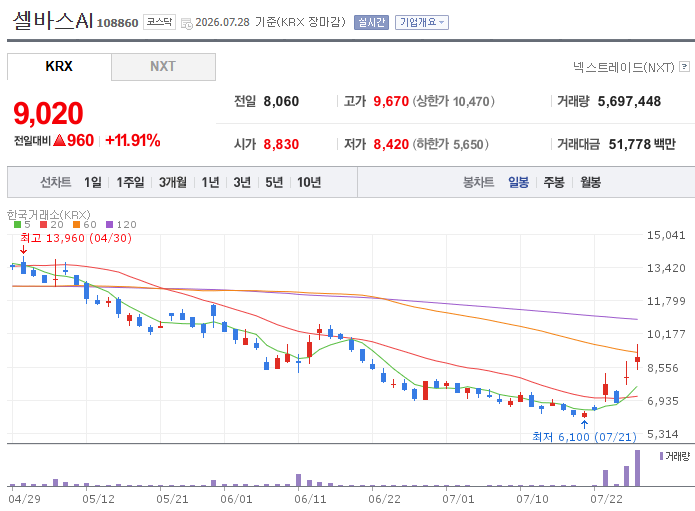The height and width of the screenshot is (511, 695).
Task: Select the 10년 line chart period
Action: (x=309, y=182)
